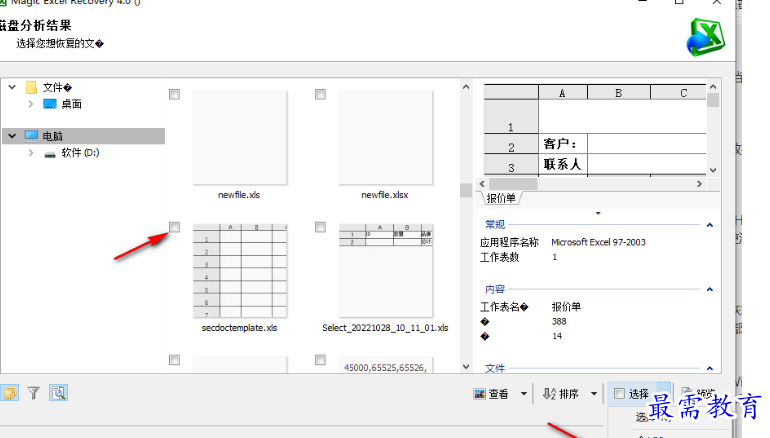This screenshot has height=438, width=770.
Task: Click the 排序 sort button
Action: pos(561,394)
